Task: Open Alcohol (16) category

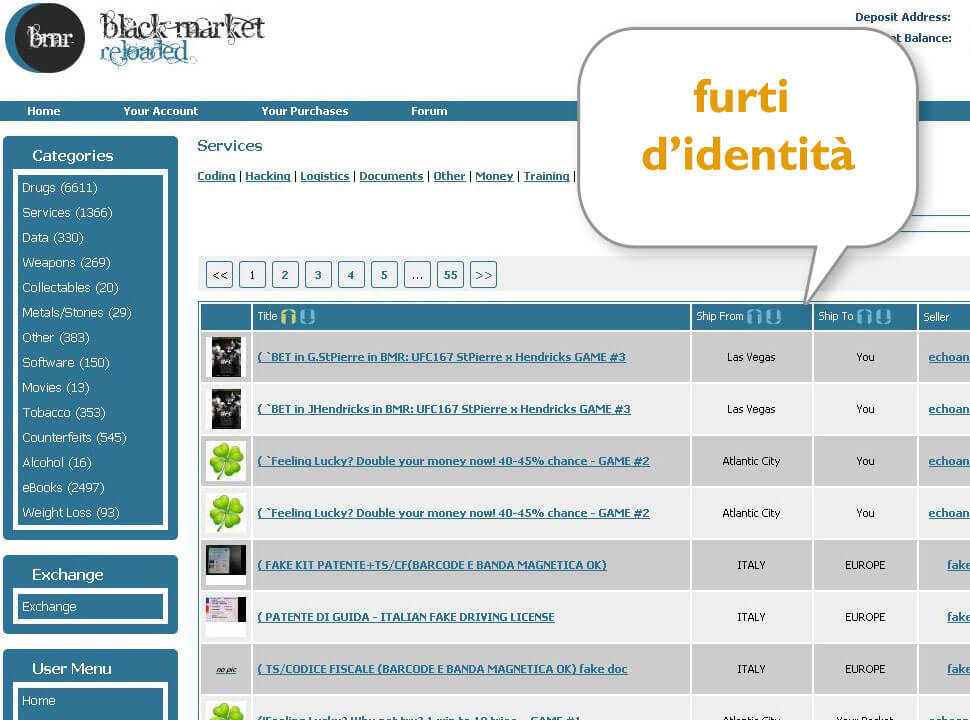Action: (x=56, y=463)
